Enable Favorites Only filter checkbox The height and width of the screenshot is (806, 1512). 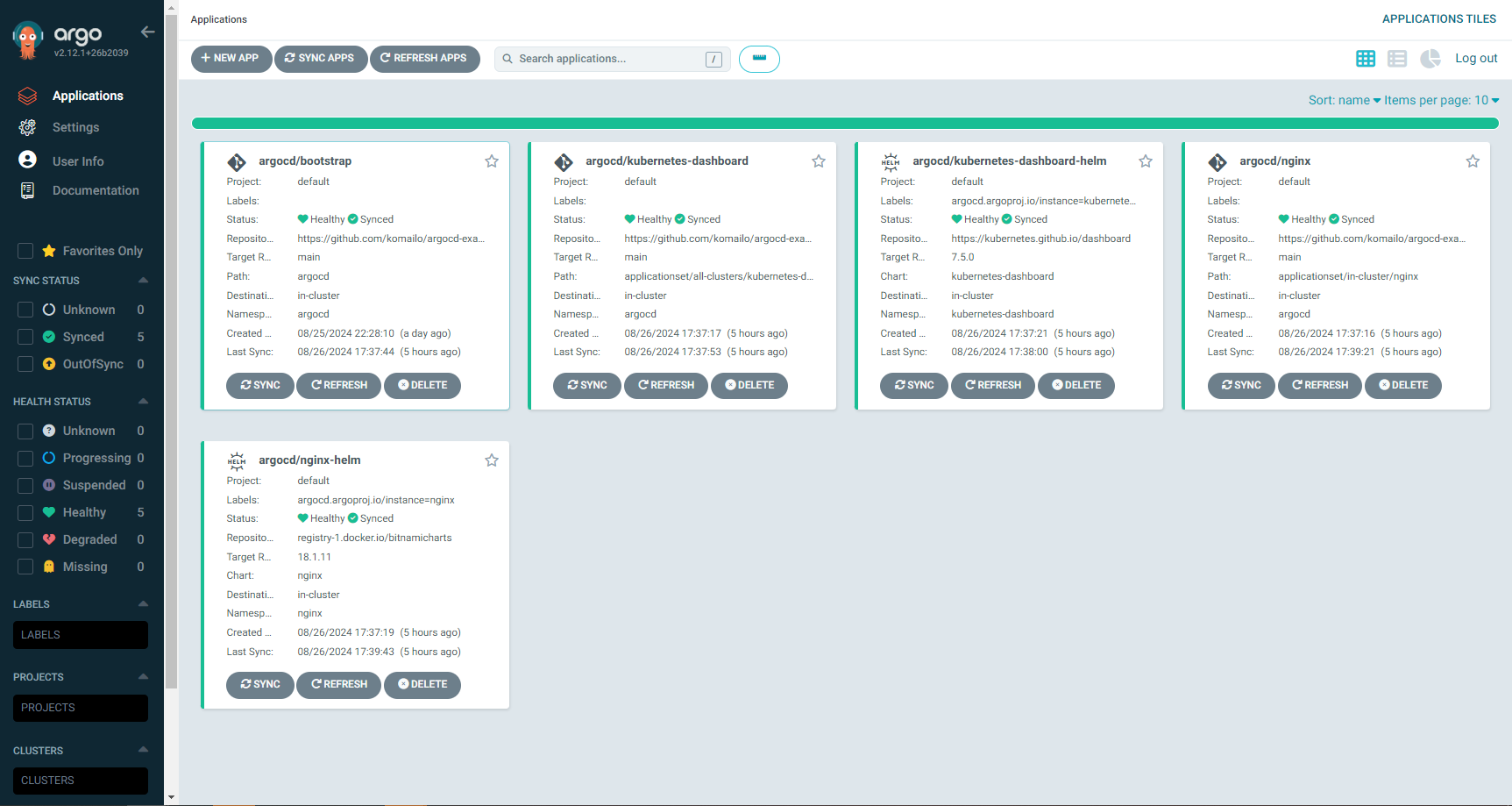tap(25, 251)
